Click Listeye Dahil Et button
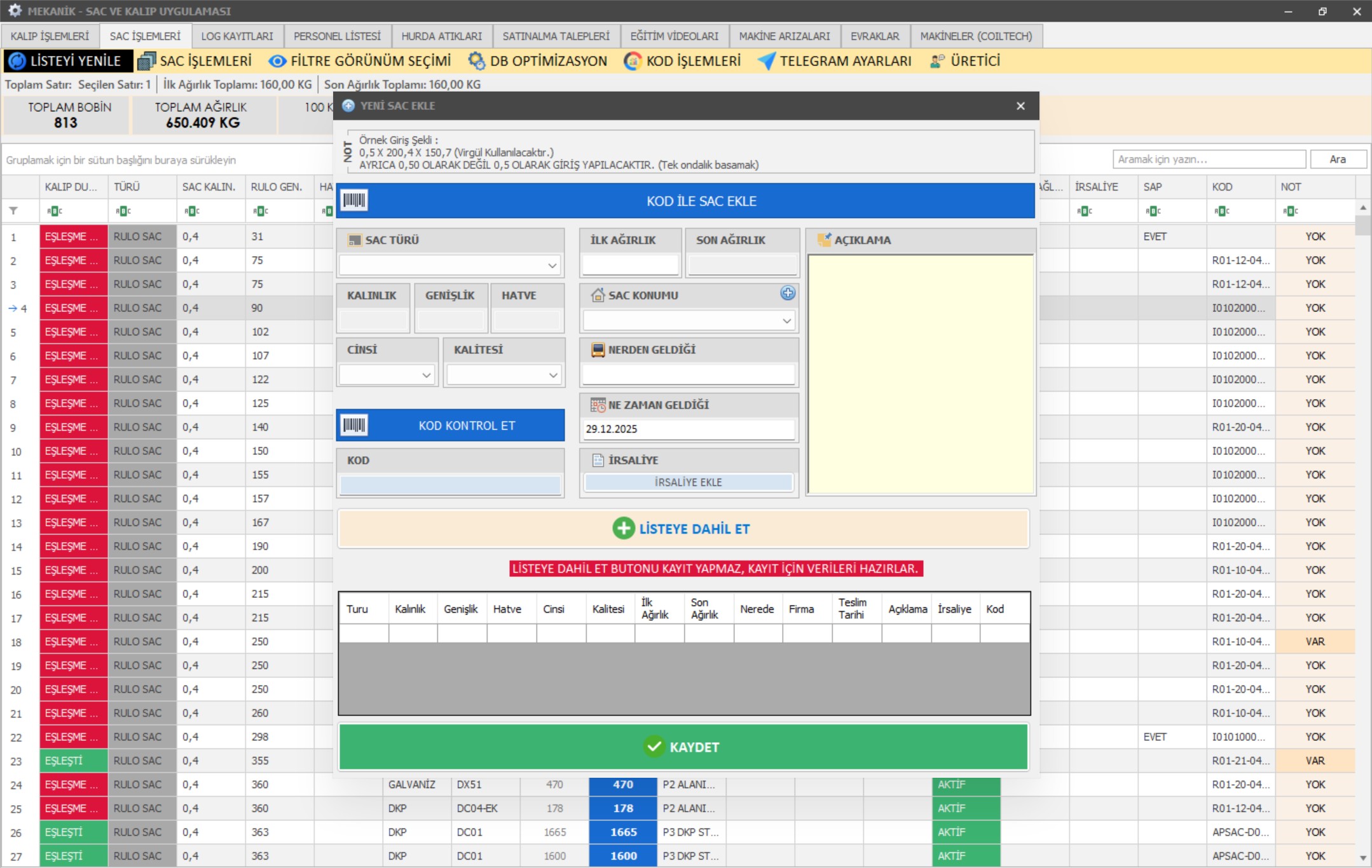Screen dimensions: 1372x868 tap(683, 529)
